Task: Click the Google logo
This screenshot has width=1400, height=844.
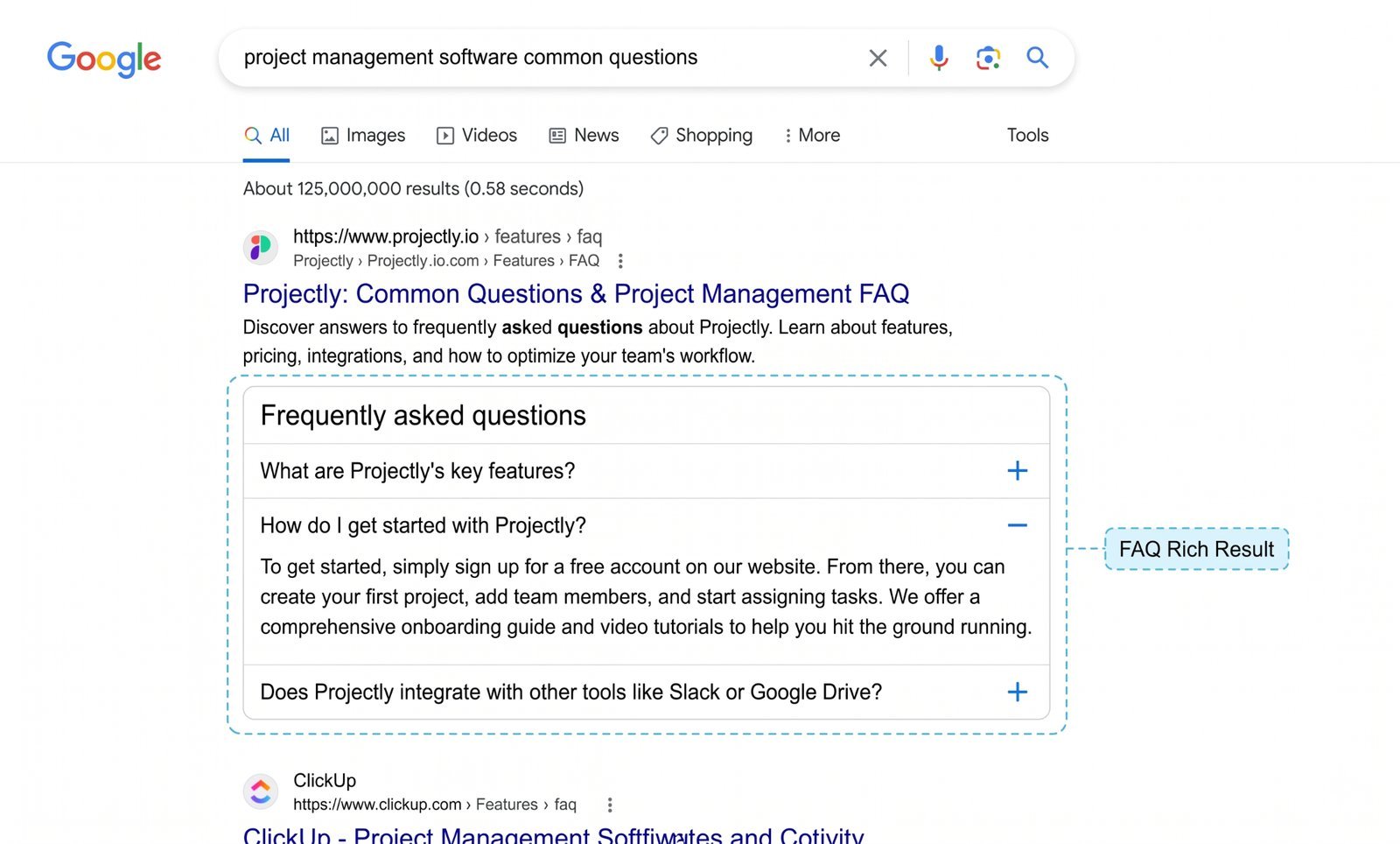Action: (104, 59)
